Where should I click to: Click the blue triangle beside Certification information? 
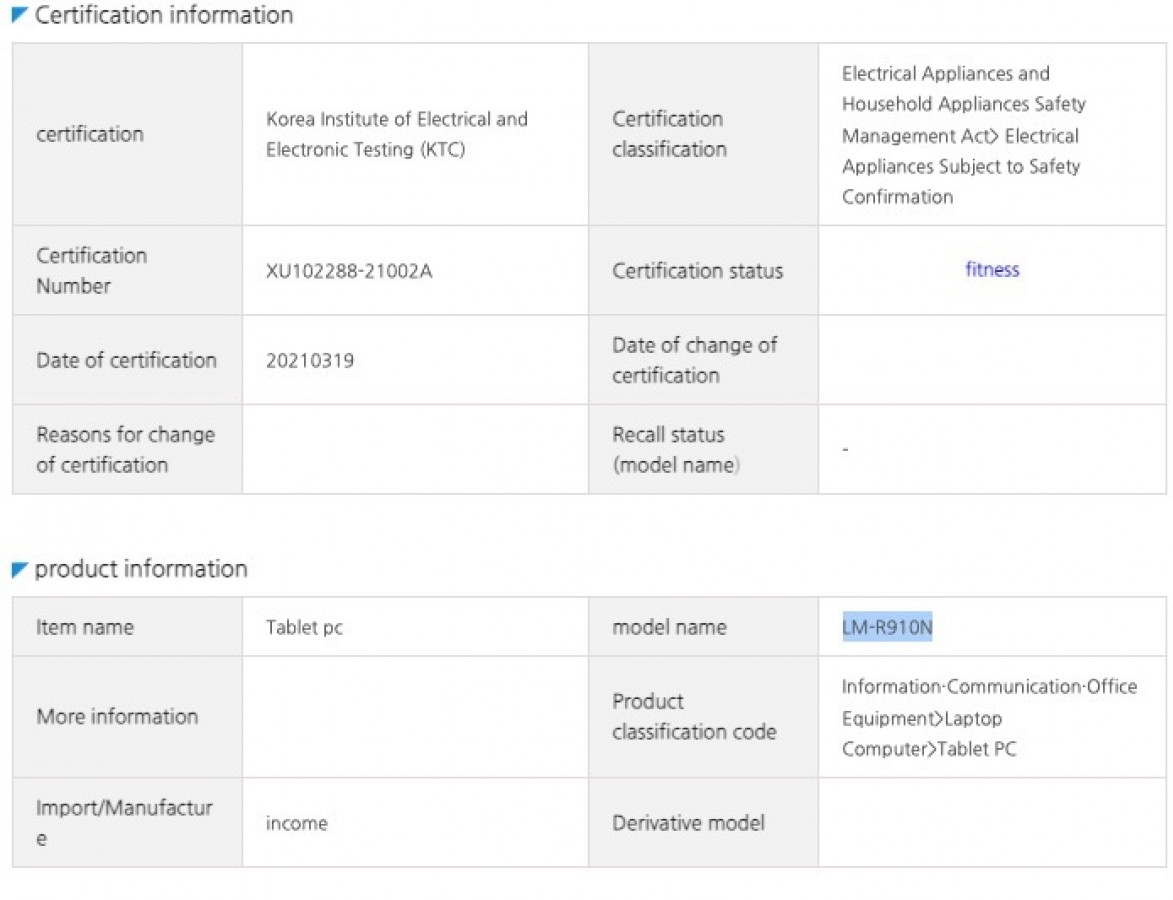point(19,15)
